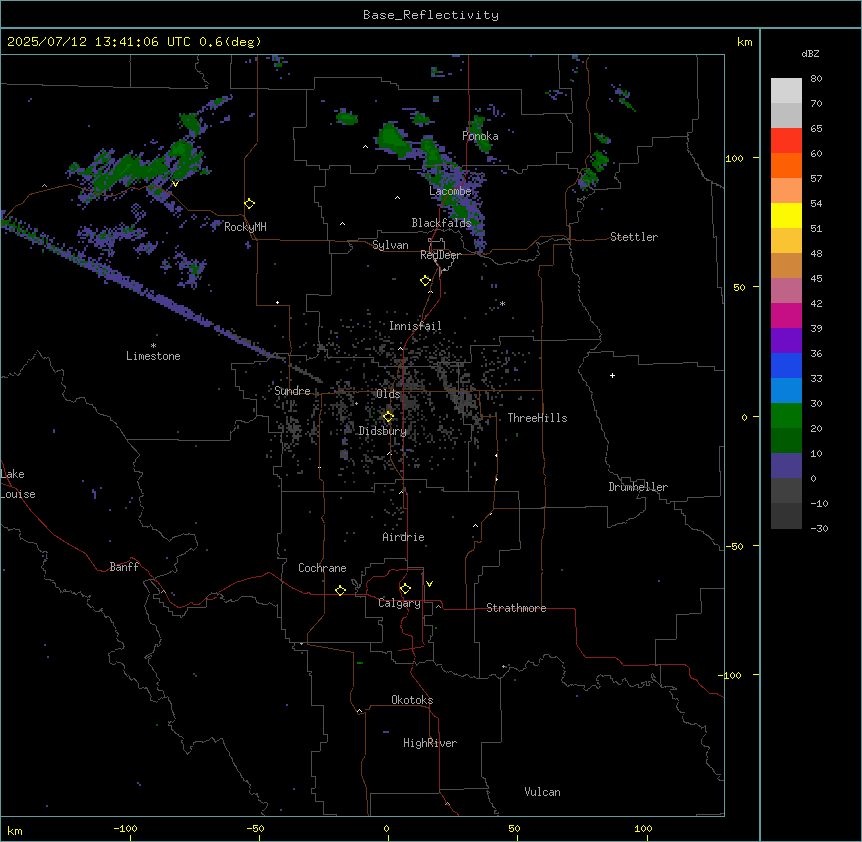The height and width of the screenshot is (842, 862).
Task: Click the purple 36-39 dBZ legend swatch
Action: 786,341
